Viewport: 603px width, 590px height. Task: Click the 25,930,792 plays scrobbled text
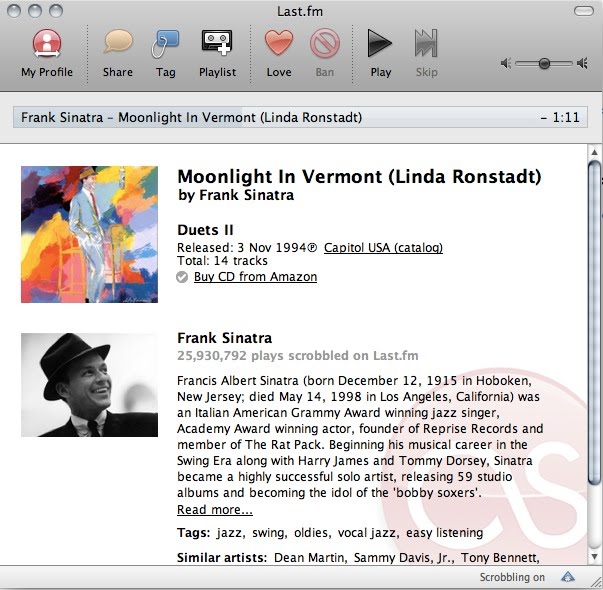pyautogui.click(x=298, y=355)
